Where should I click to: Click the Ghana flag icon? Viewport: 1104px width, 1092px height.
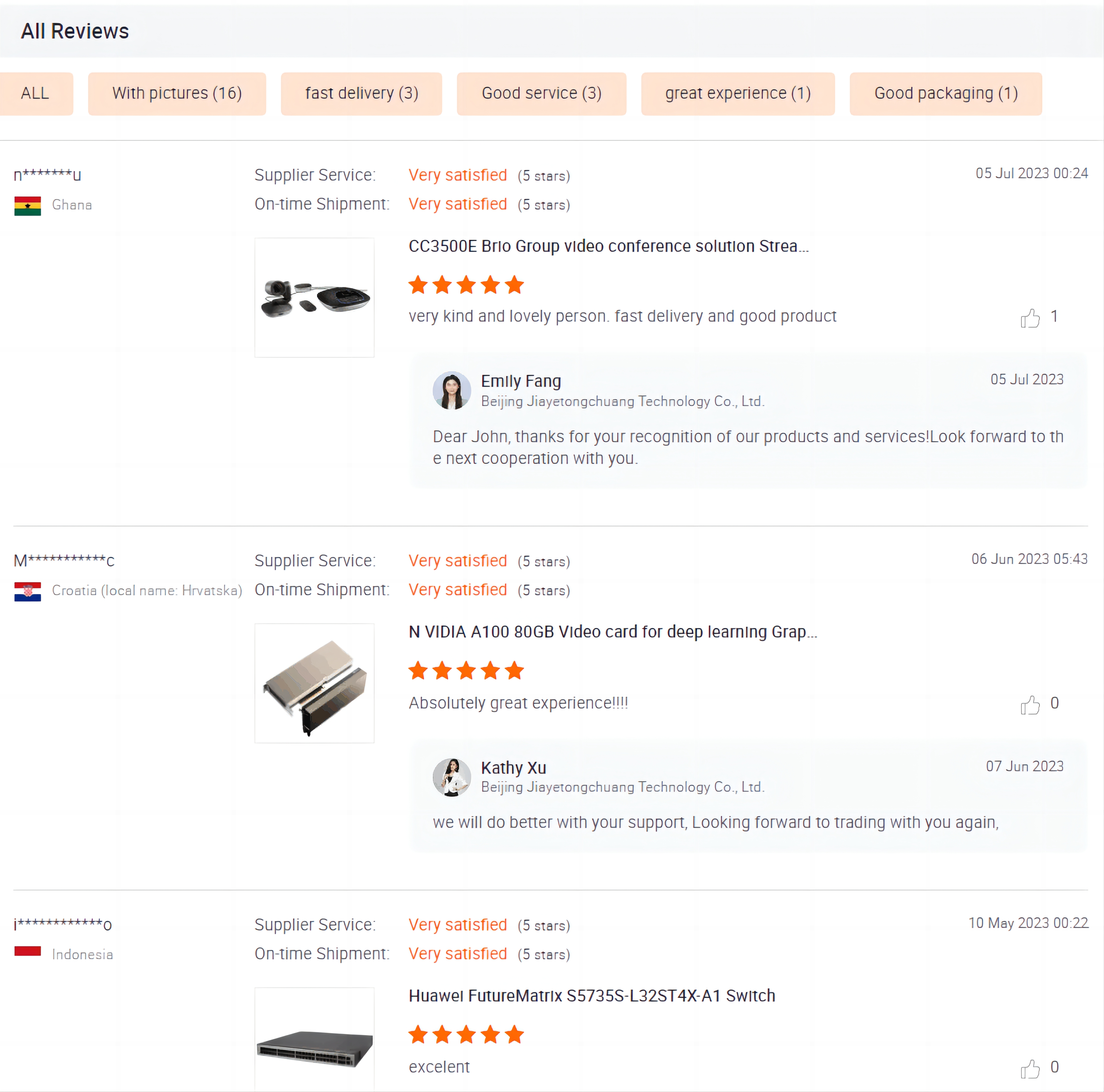[27, 206]
